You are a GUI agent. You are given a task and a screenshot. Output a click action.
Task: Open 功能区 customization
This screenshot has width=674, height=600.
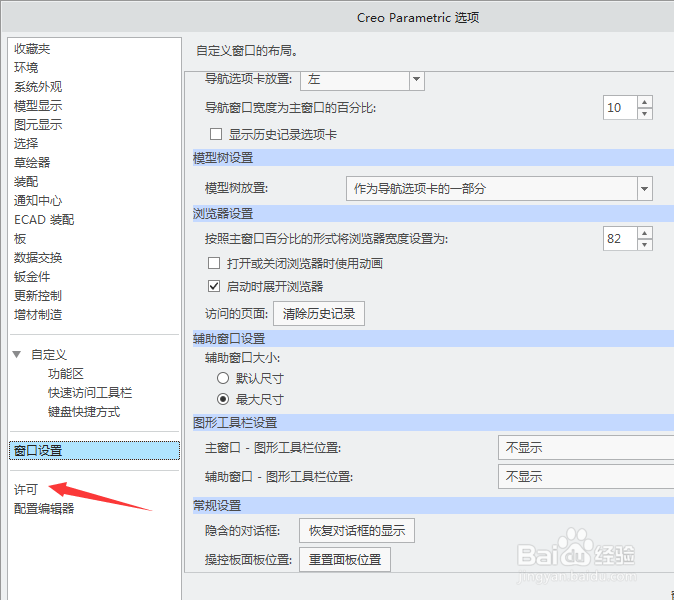[x=65, y=373]
